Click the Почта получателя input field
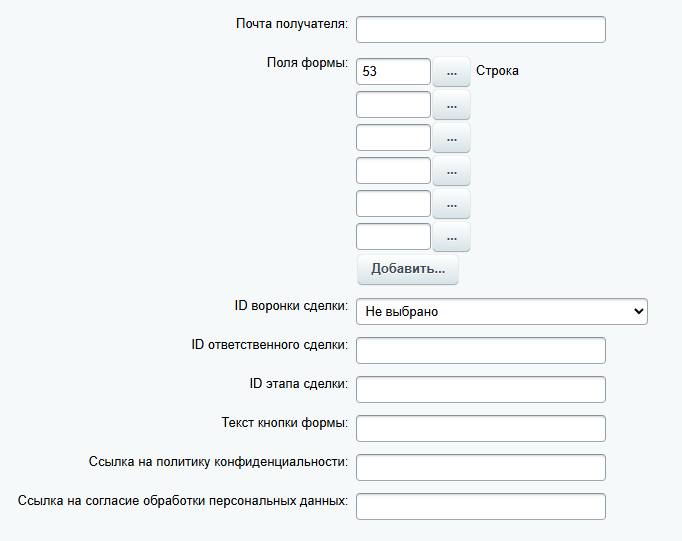This screenshot has height=541, width=682. (480, 29)
